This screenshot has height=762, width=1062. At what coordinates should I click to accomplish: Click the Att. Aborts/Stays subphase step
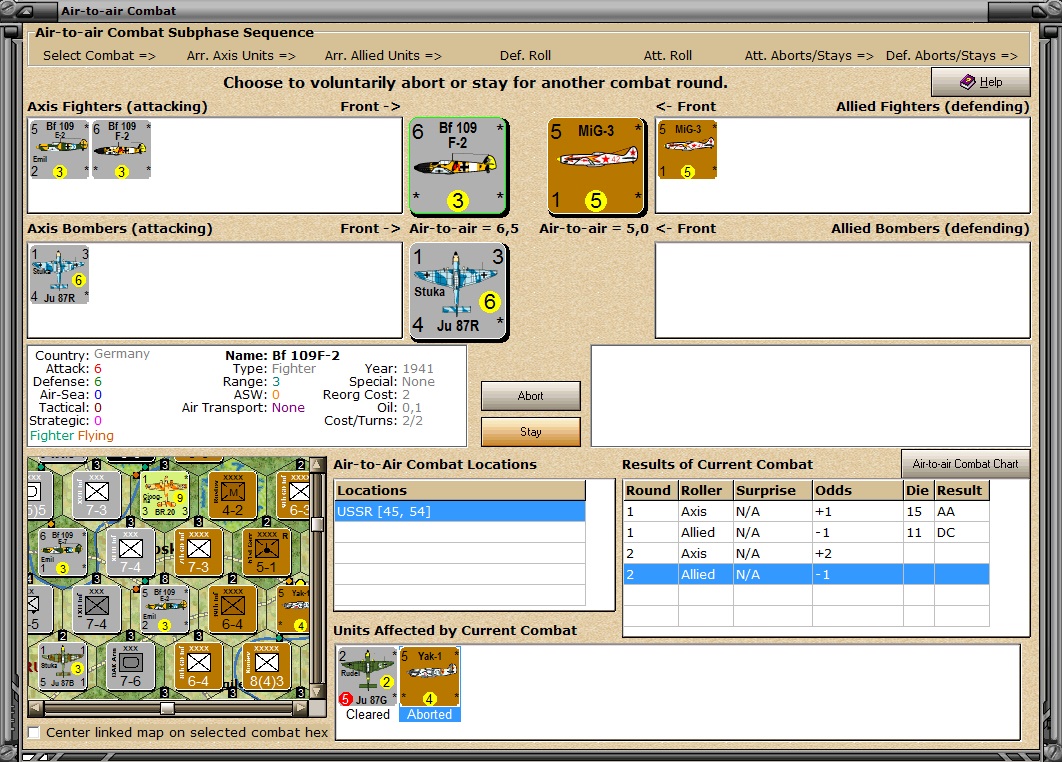coord(809,56)
